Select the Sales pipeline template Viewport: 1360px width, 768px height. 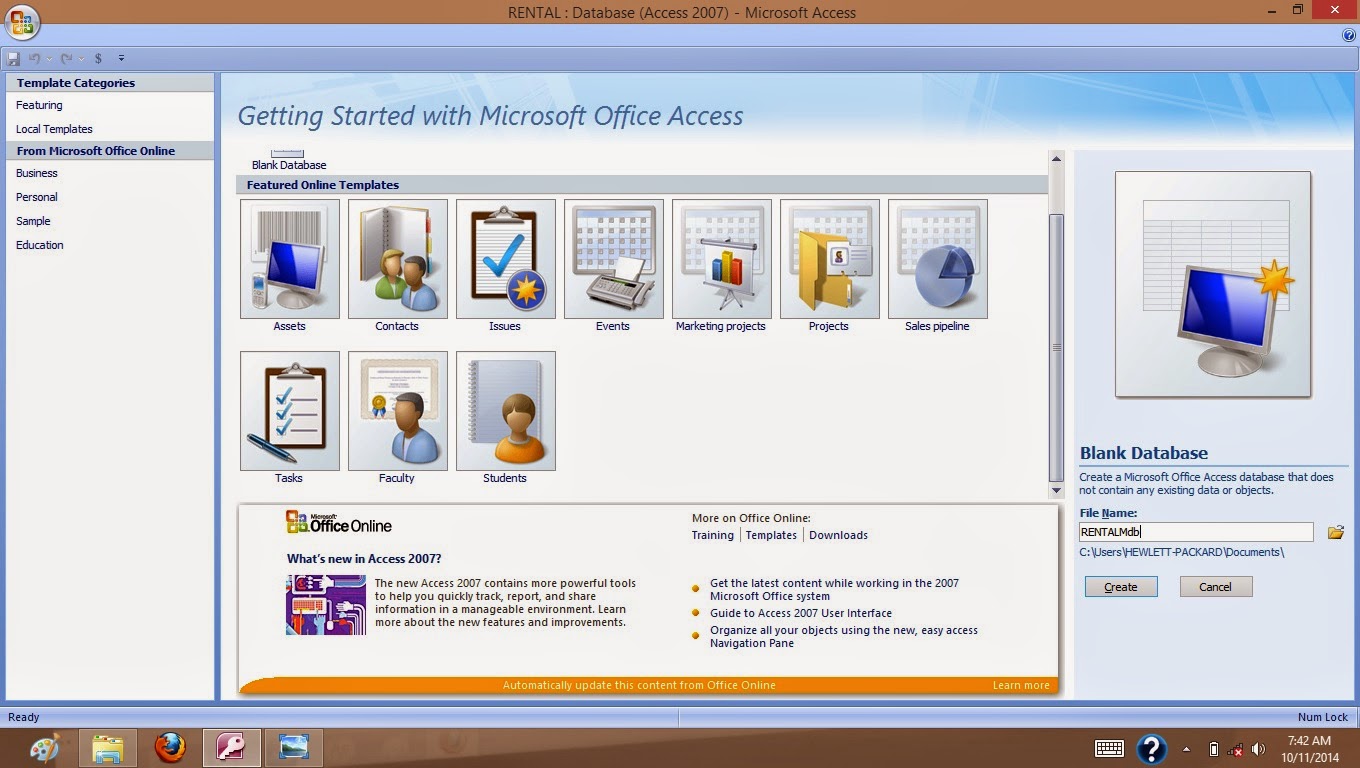[x=937, y=259]
